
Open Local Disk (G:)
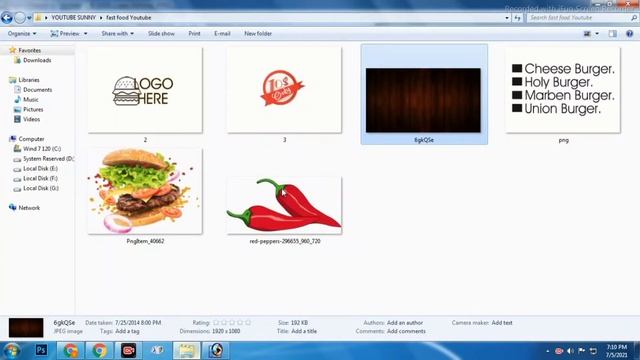coord(41,188)
